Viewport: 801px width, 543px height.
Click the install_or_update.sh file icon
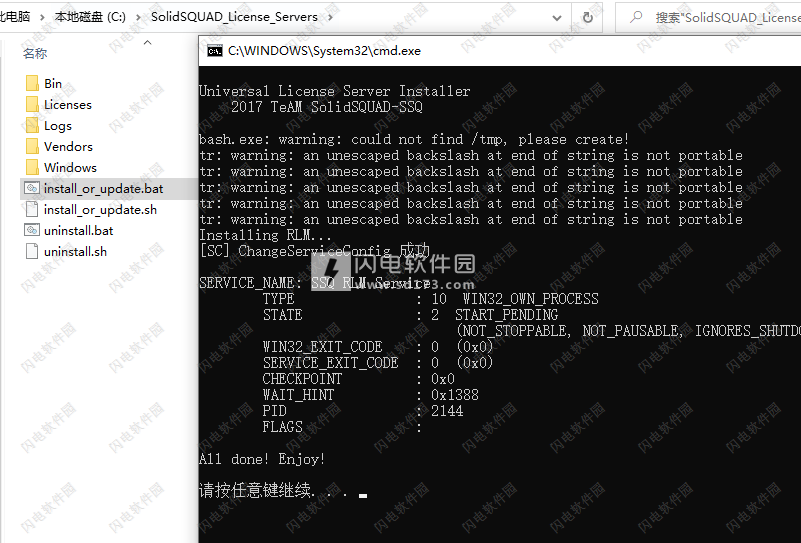click(x=32, y=209)
